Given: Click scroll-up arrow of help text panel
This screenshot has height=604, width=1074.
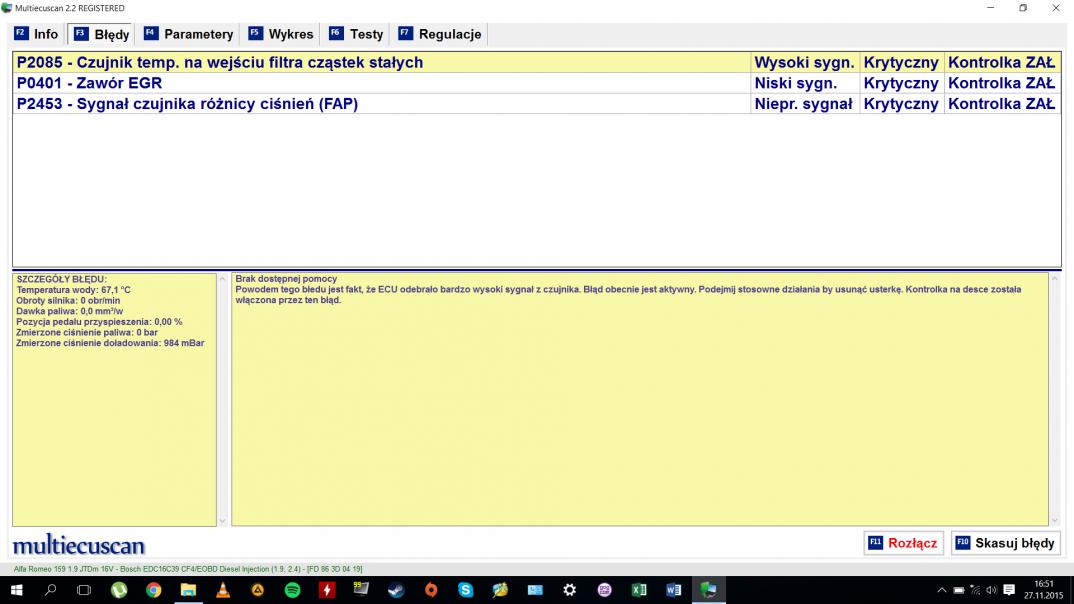Looking at the screenshot, I should coord(1055,279).
